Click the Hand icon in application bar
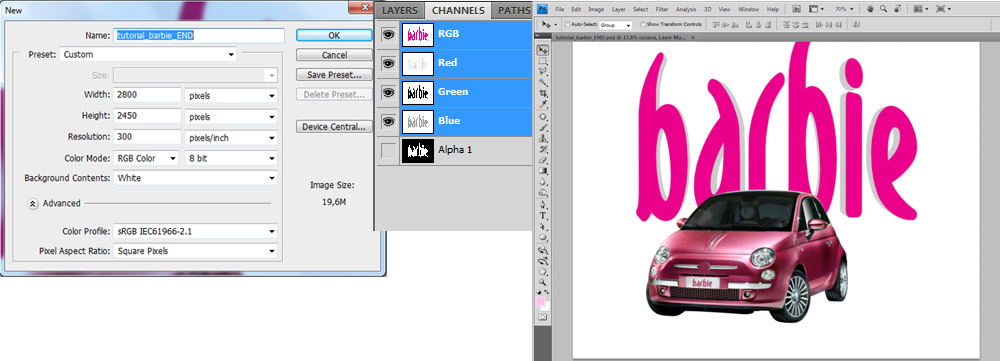The height and width of the screenshot is (361, 1000). [871, 9]
